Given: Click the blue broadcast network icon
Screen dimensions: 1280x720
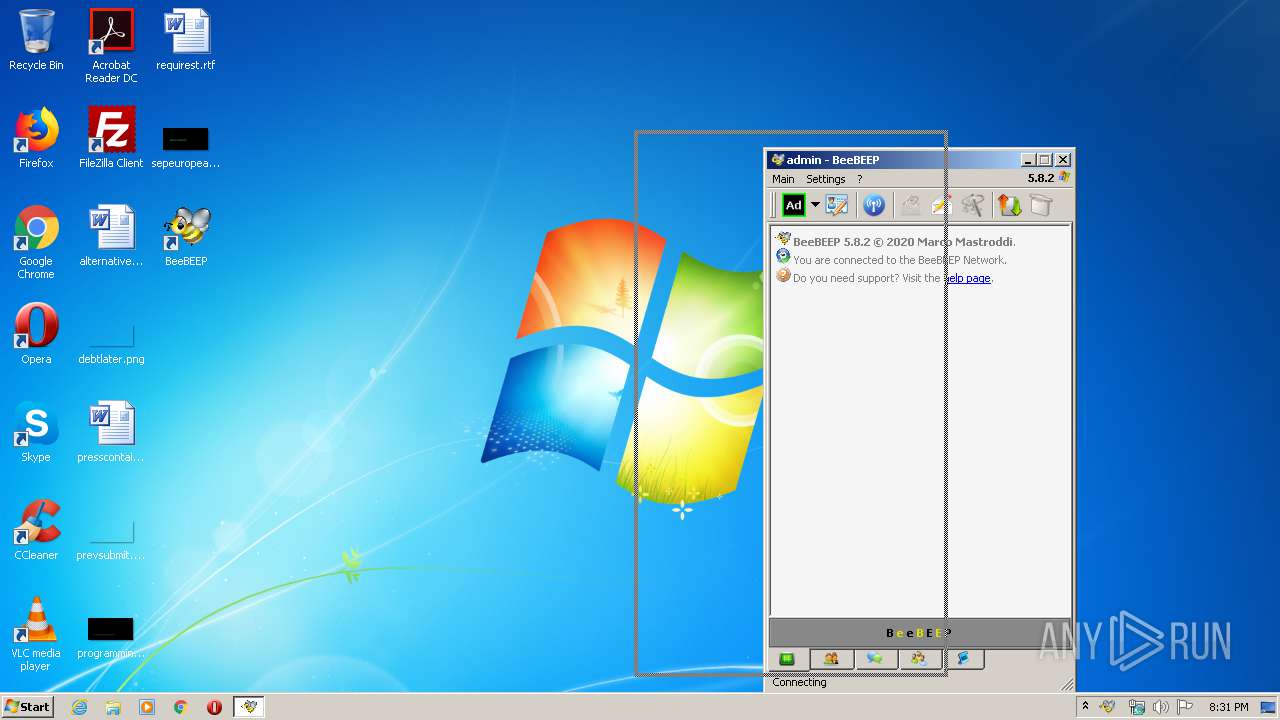Looking at the screenshot, I should pos(874,205).
